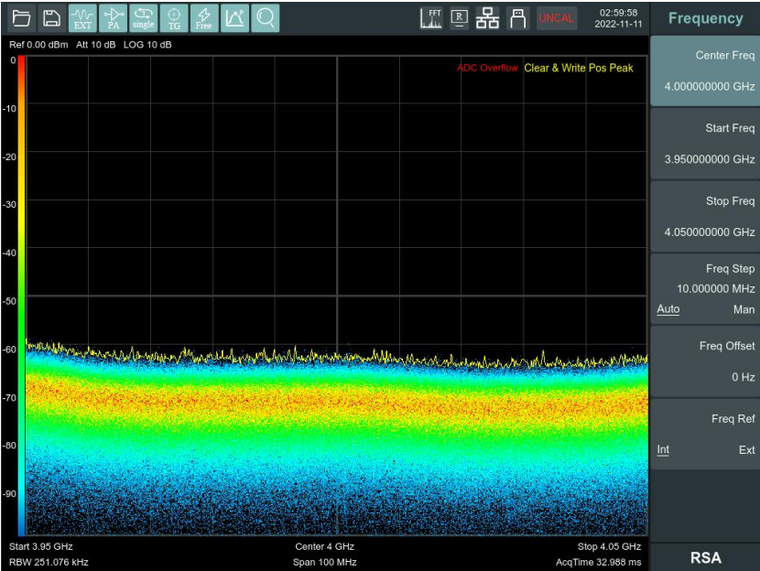The width and height of the screenshot is (760, 571).
Task: Select the Free run trigger icon
Action: coord(204,18)
